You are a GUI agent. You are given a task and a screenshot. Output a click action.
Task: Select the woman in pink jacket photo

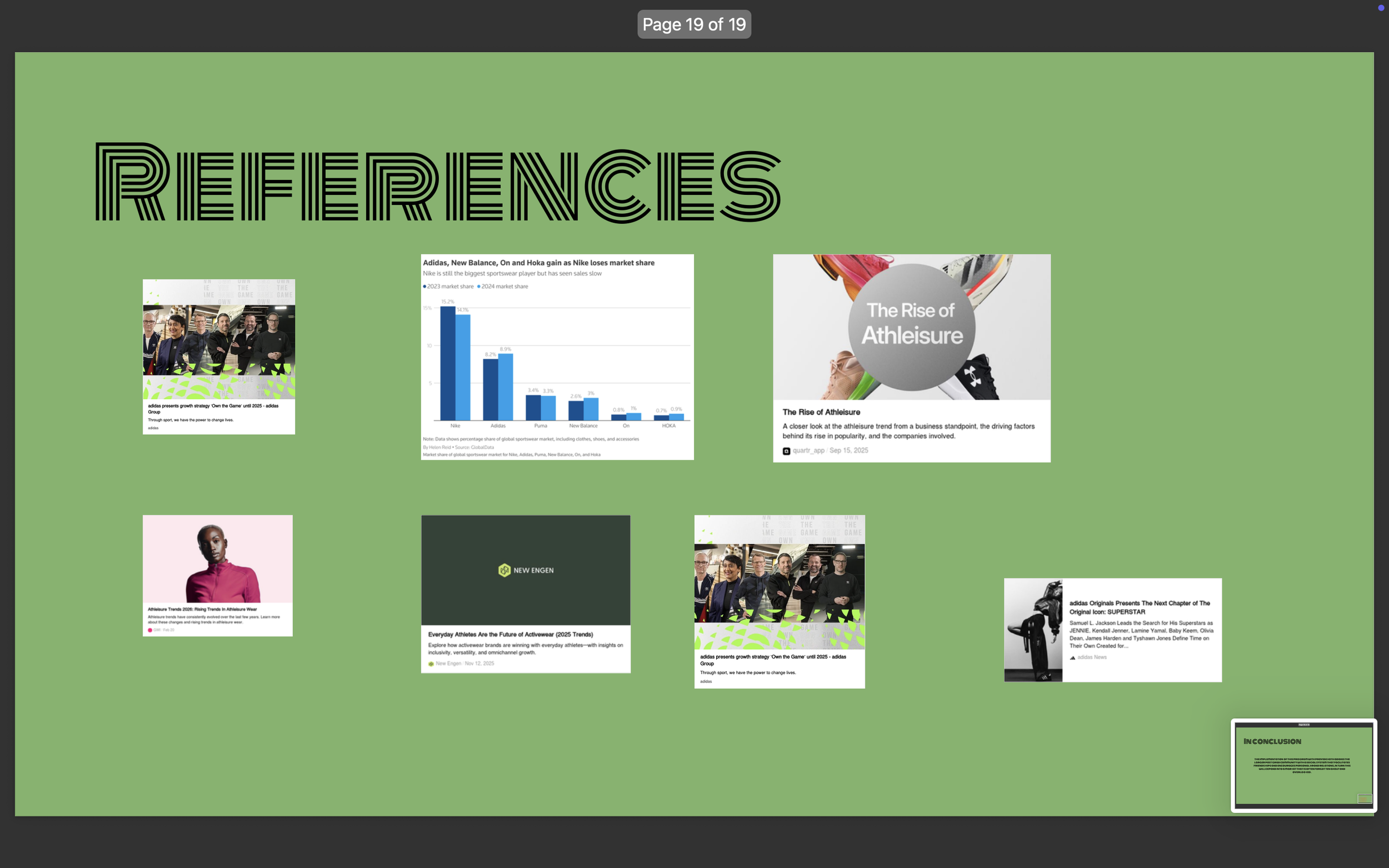coord(218,559)
